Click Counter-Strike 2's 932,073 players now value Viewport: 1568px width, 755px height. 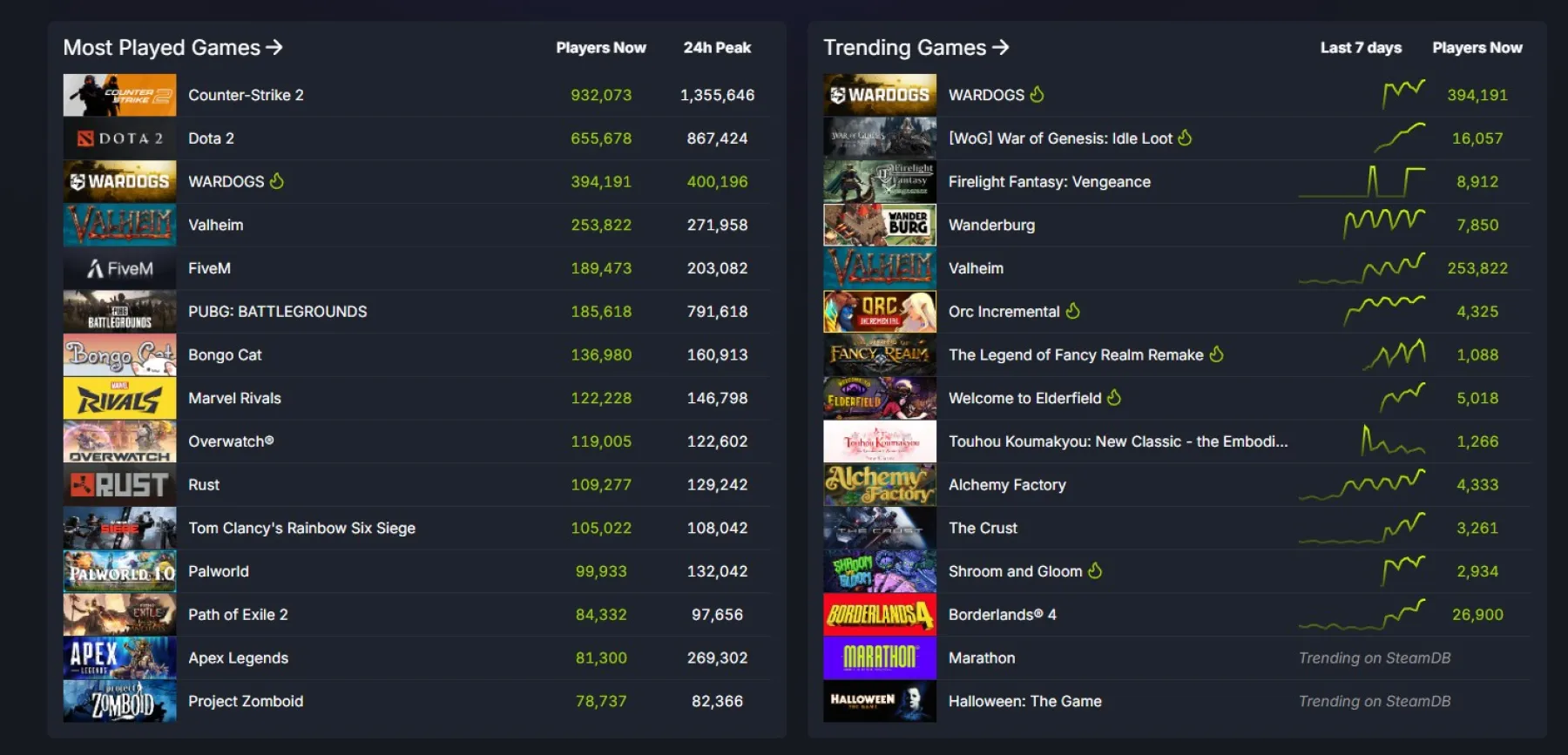tap(601, 95)
